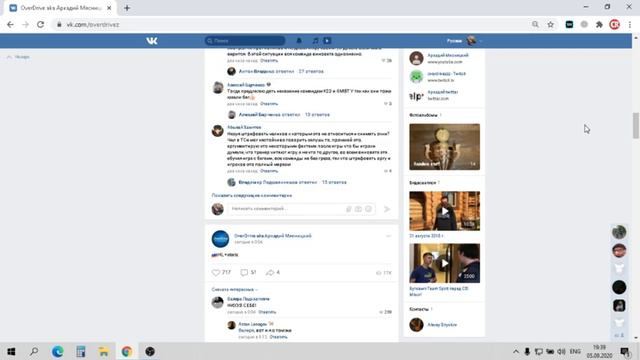Screen dimensions: 640x360
Task: Go back in the browser
Action: point(10,24)
